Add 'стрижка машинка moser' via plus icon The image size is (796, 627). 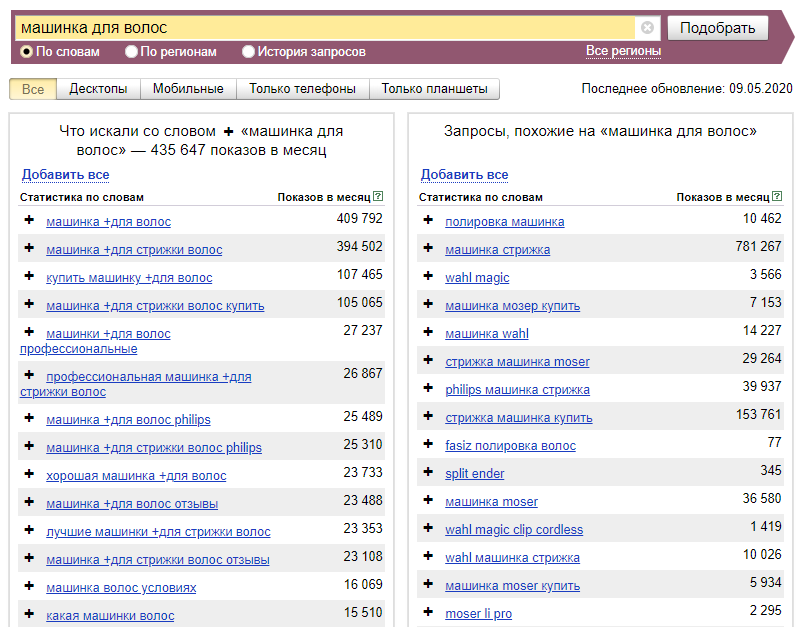point(428,359)
